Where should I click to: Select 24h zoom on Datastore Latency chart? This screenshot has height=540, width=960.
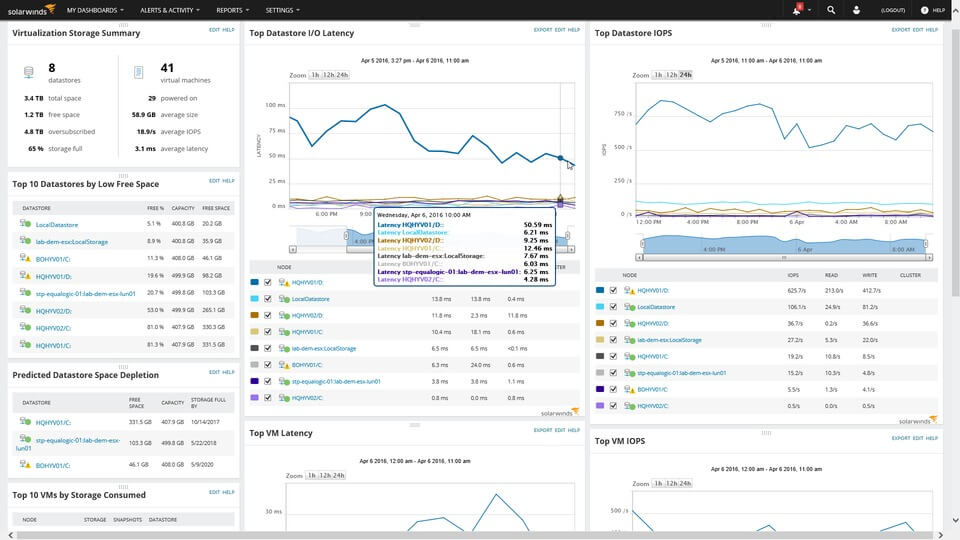click(x=342, y=75)
